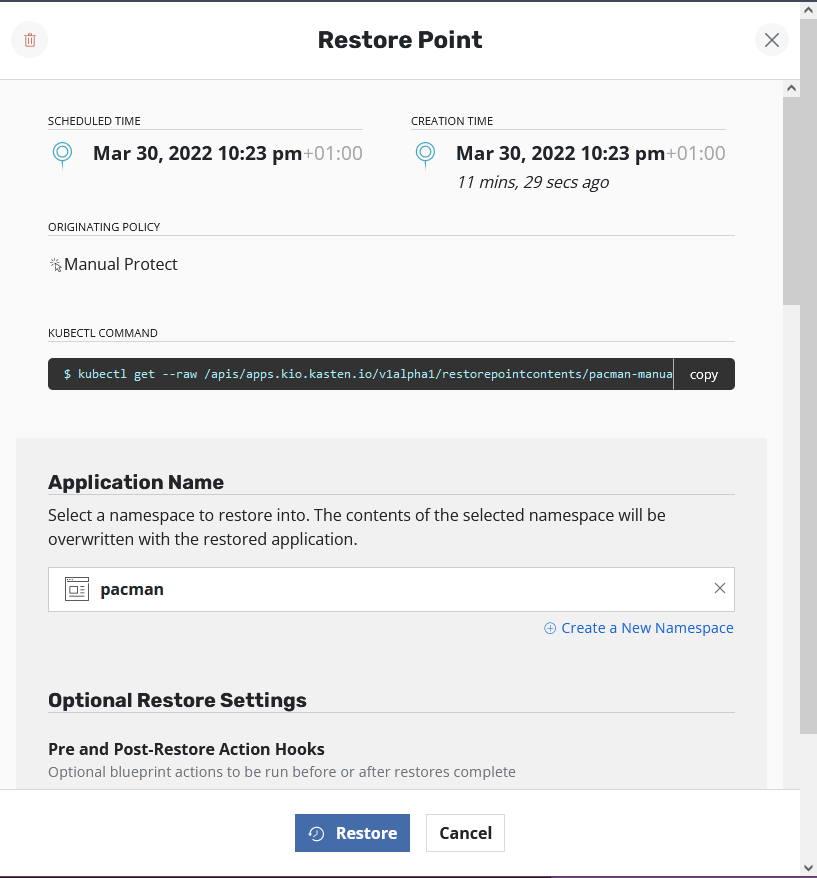Click the outer scrollbar up arrow
Screen dimensions: 817x878
pyautogui.click(x=808, y=10)
